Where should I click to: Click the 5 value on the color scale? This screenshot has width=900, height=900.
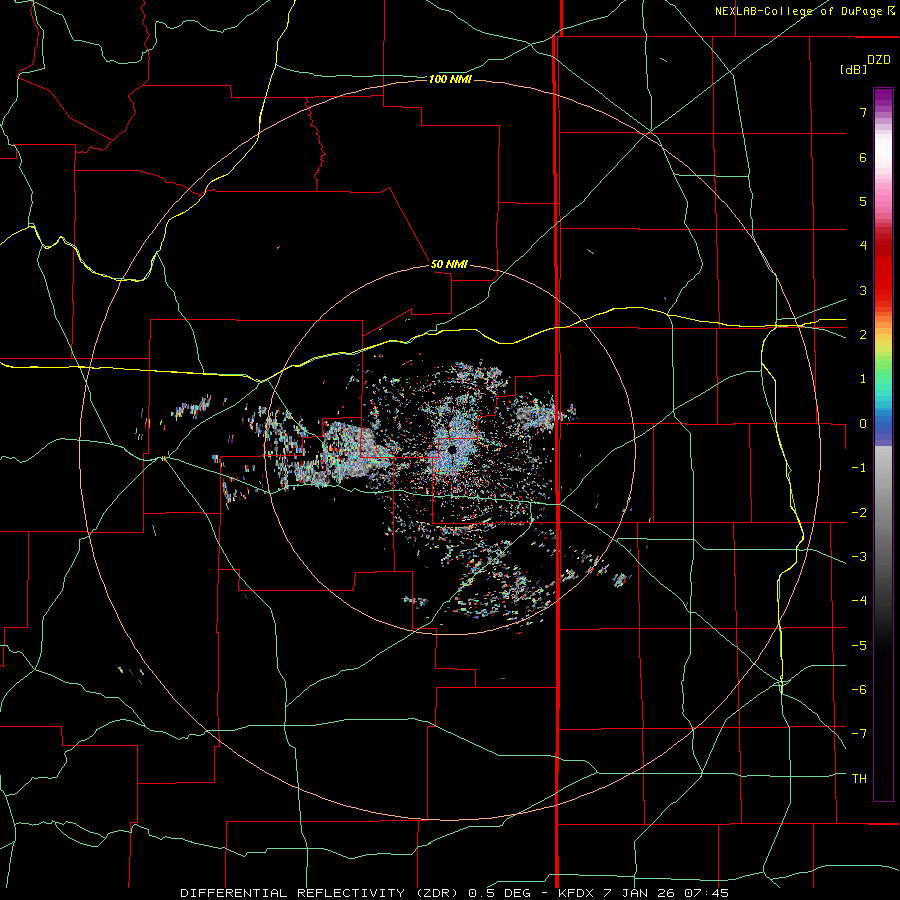coord(863,201)
